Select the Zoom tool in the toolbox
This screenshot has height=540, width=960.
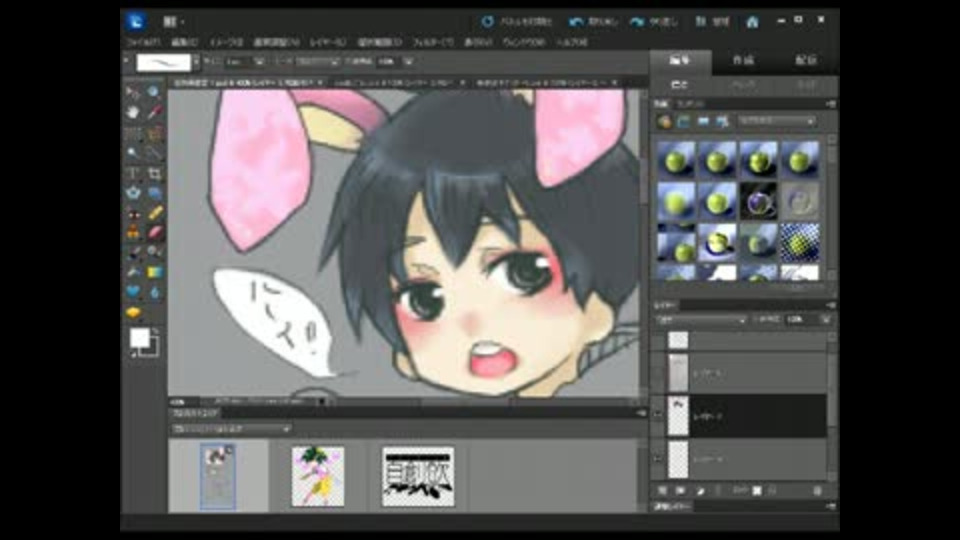coord(154,92)
